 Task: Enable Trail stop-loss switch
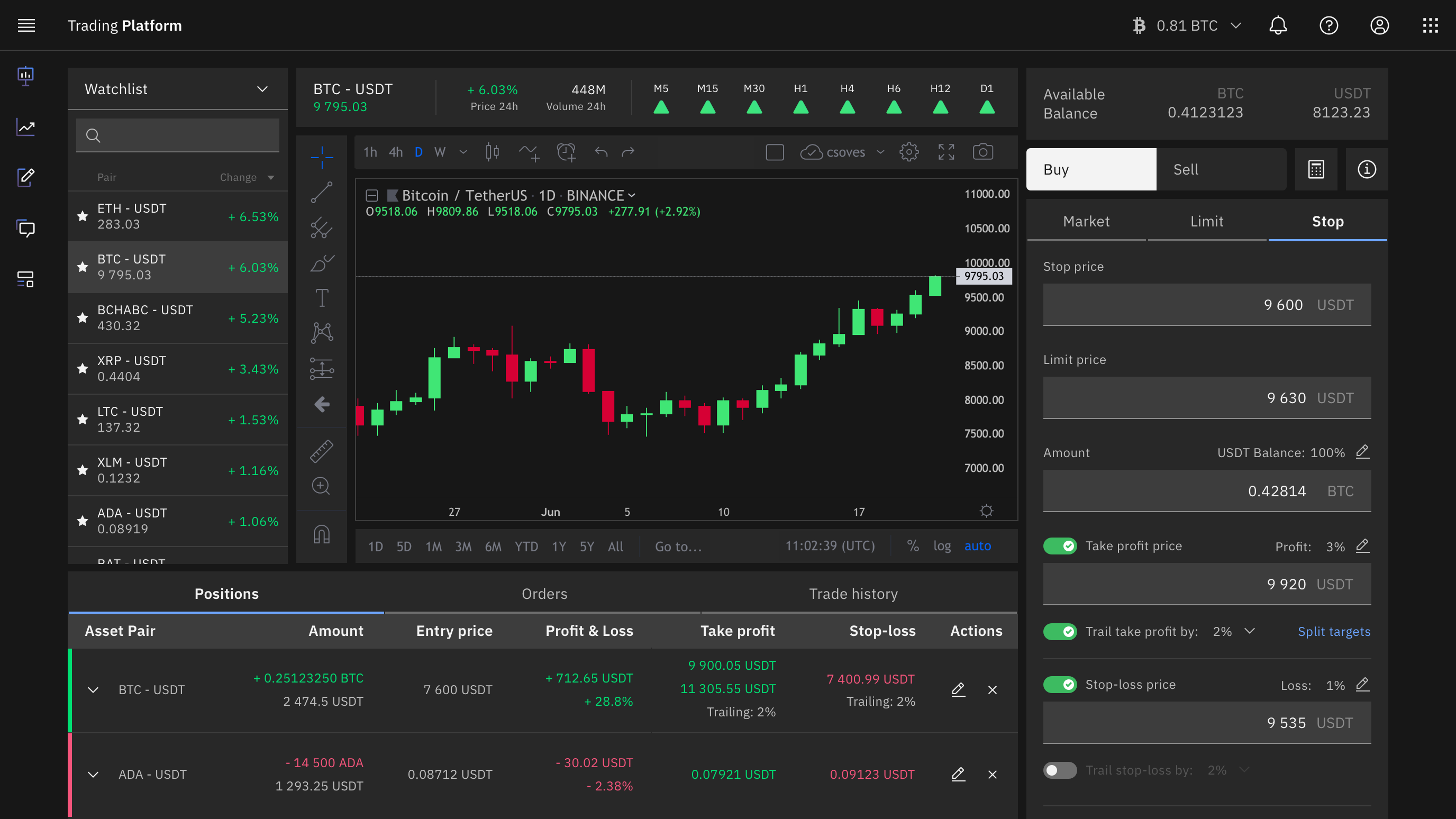click(1060, 770)
